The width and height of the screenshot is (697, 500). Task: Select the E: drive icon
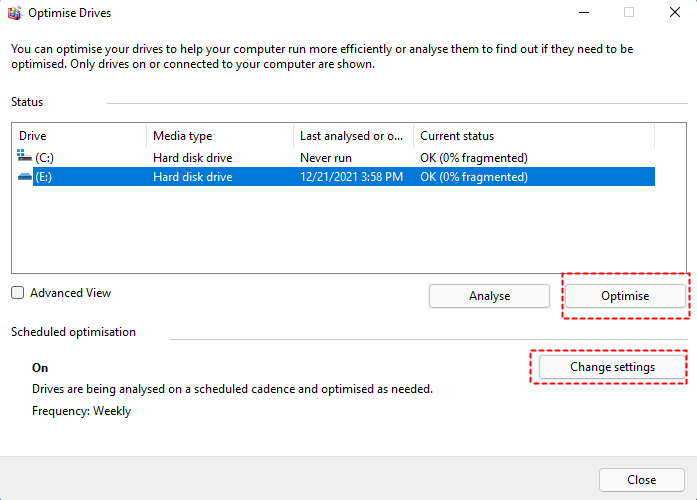(x=24, y=177)
